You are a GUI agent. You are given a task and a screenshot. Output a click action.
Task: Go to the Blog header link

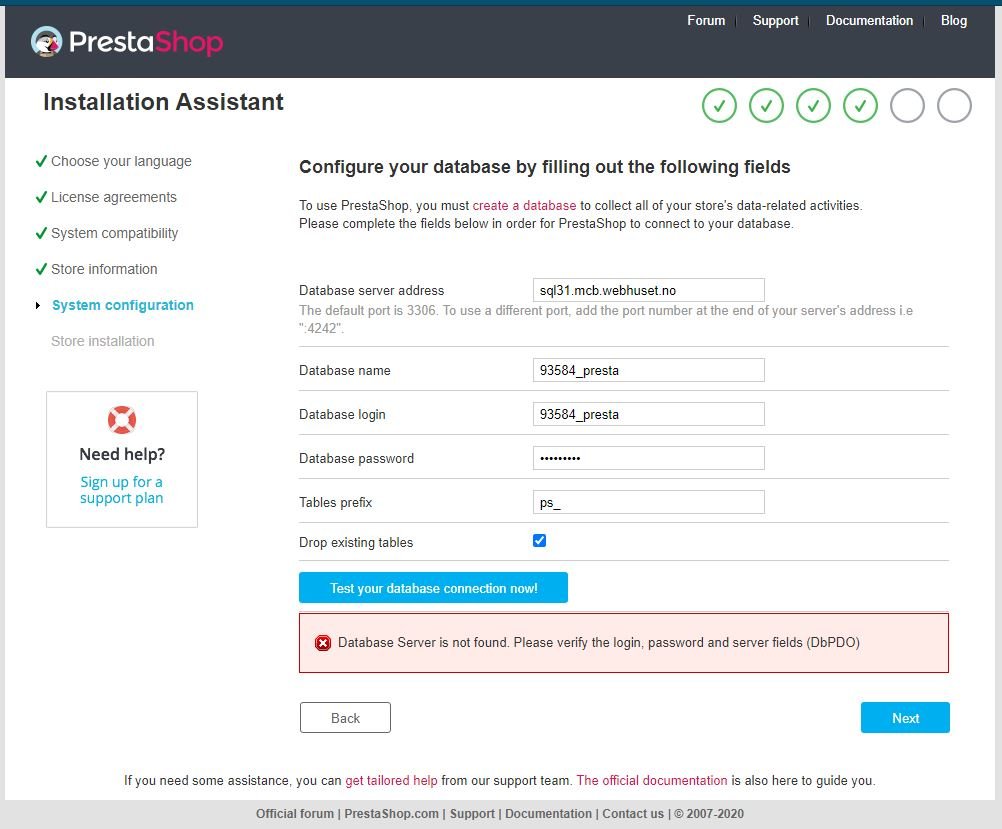[x=954, y=21]
